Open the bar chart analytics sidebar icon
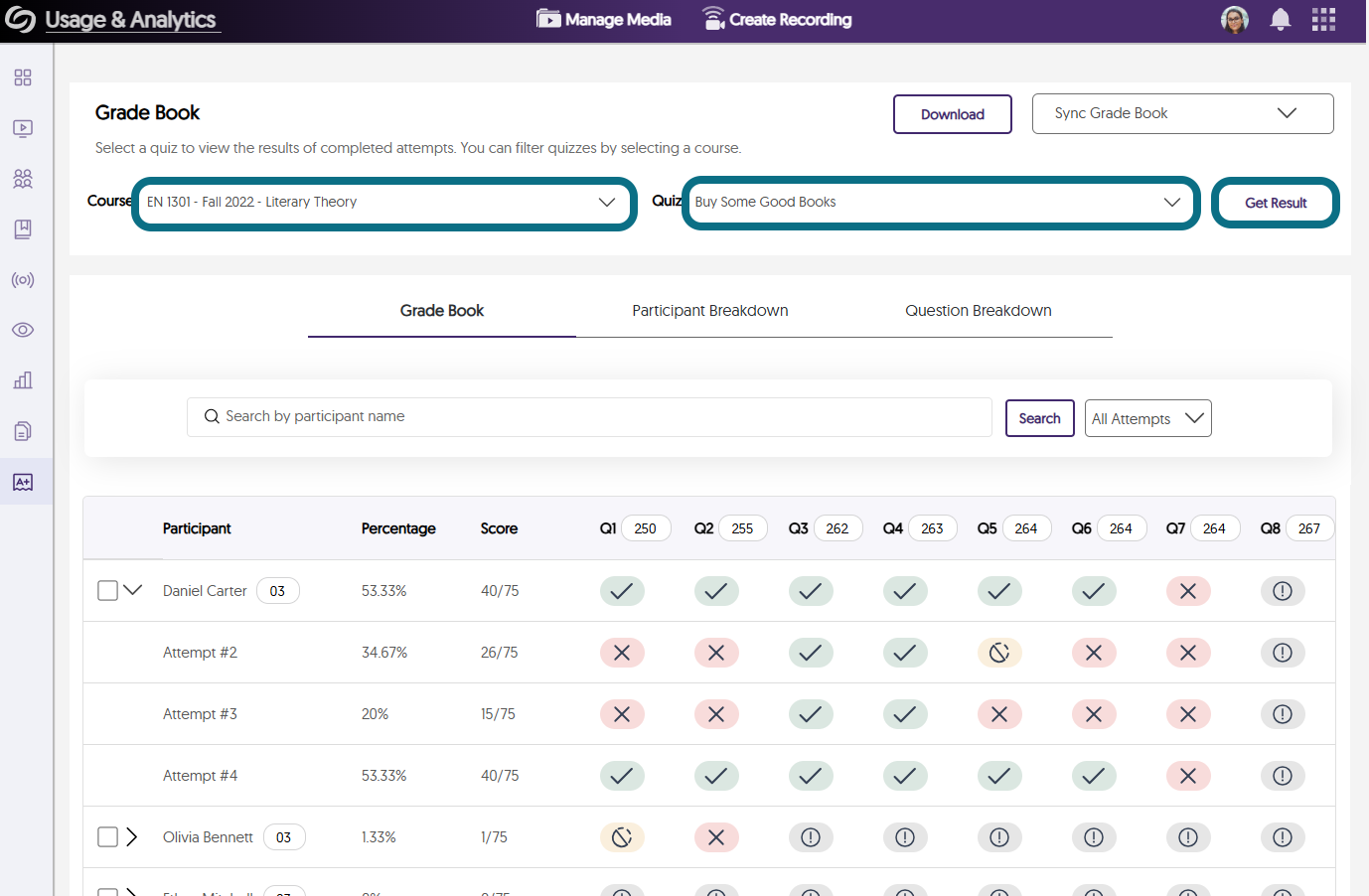 pyautogui.click(x=23, y=380)
